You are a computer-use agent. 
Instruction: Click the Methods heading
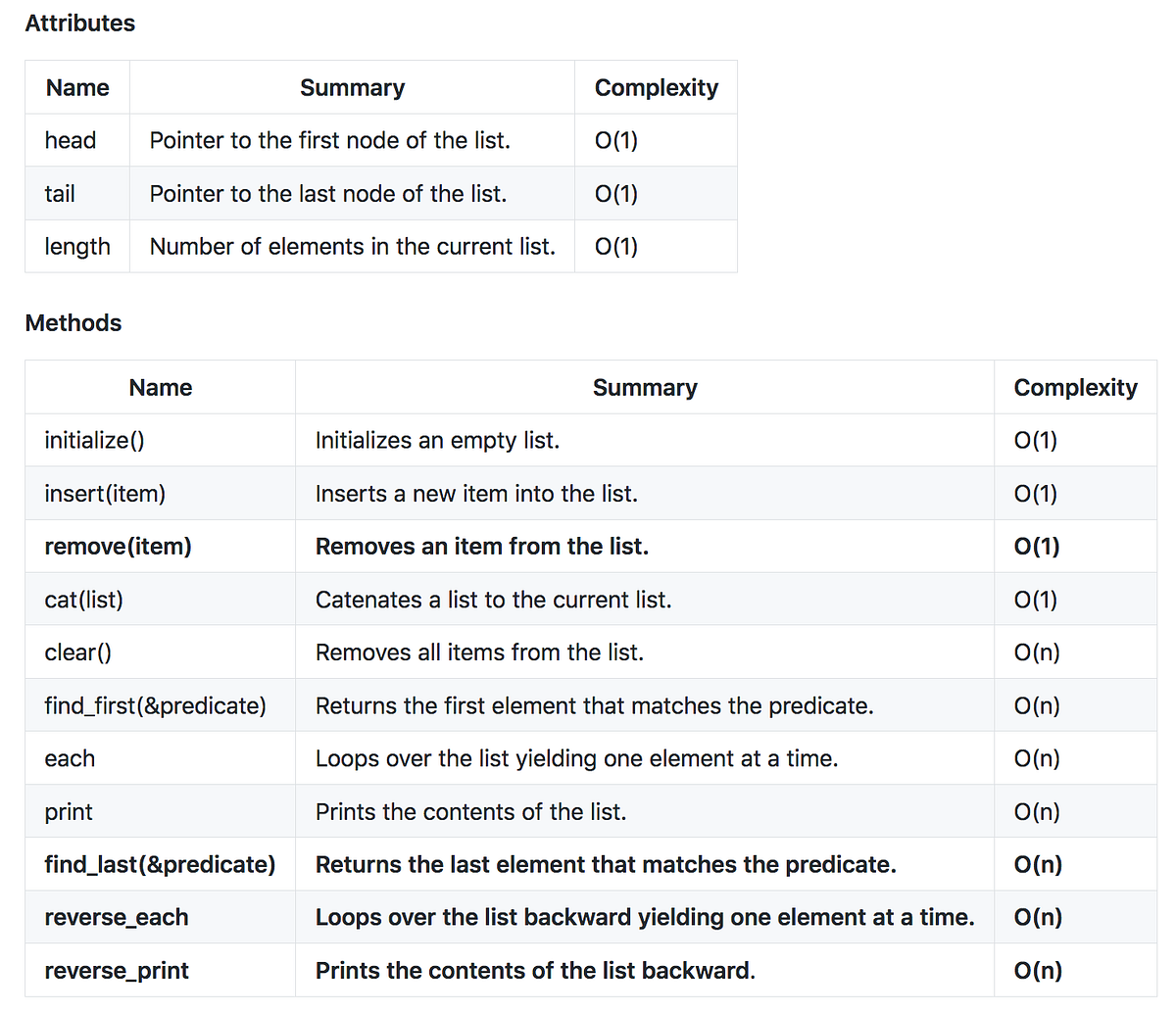pyautogui.click(x=73, y=323)
